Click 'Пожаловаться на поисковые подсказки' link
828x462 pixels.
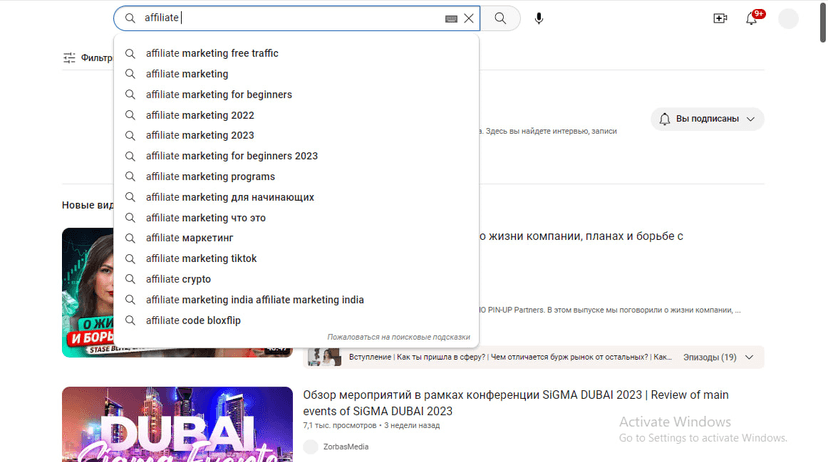coord(398,337)
